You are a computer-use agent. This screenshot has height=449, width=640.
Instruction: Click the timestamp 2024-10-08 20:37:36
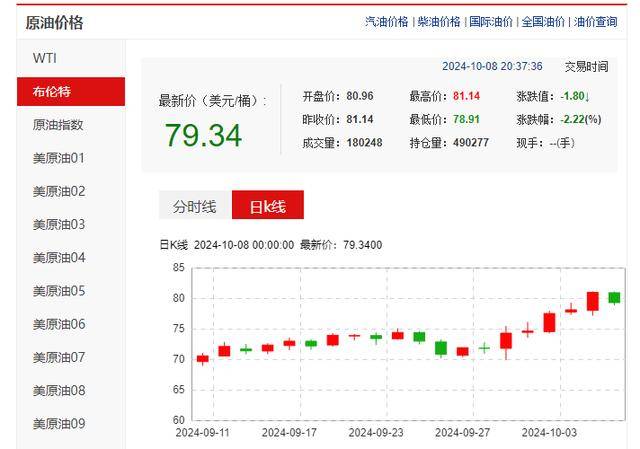492,66
